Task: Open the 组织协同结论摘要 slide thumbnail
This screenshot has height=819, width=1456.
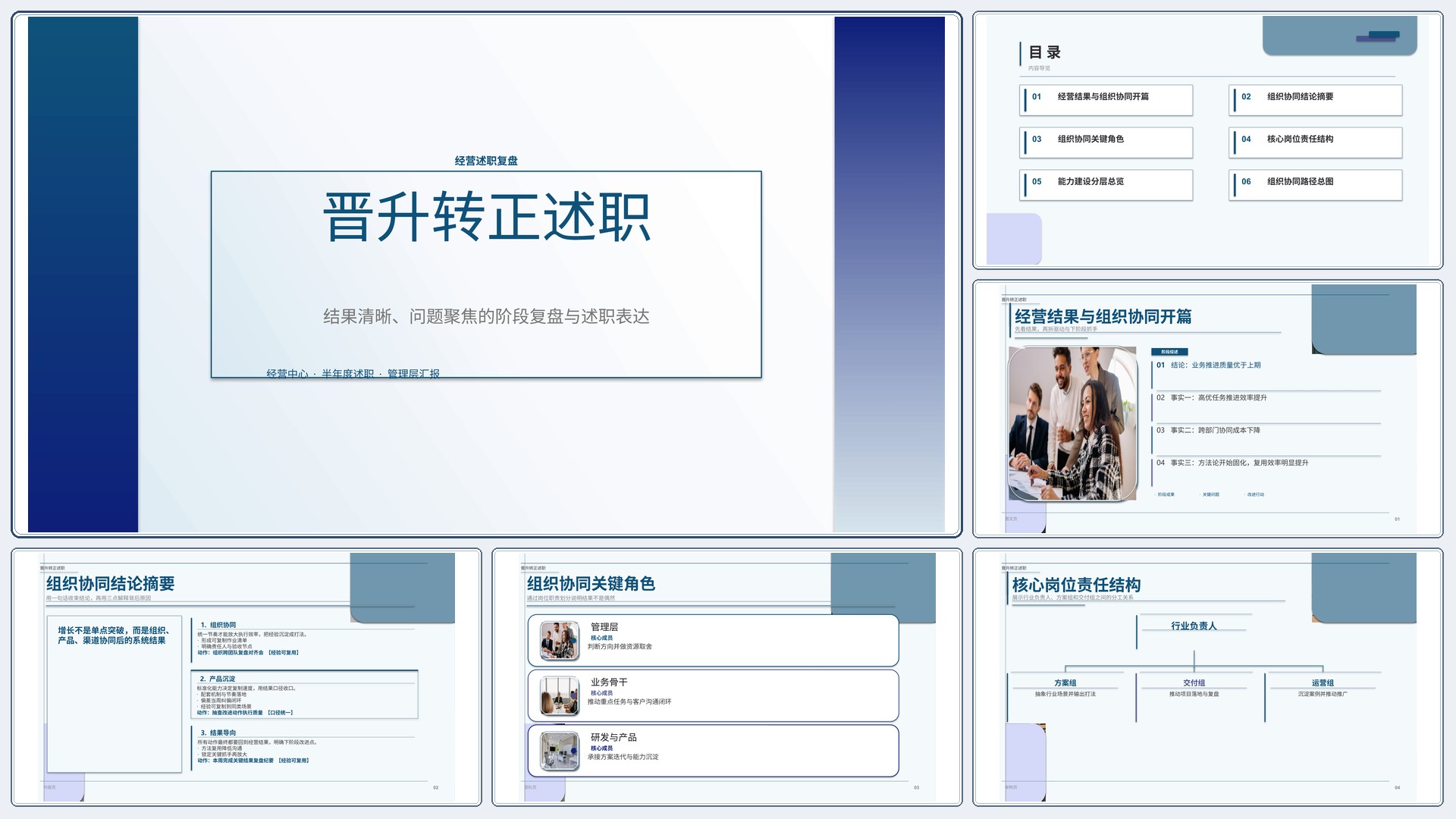Action: (x=246, y=677)
